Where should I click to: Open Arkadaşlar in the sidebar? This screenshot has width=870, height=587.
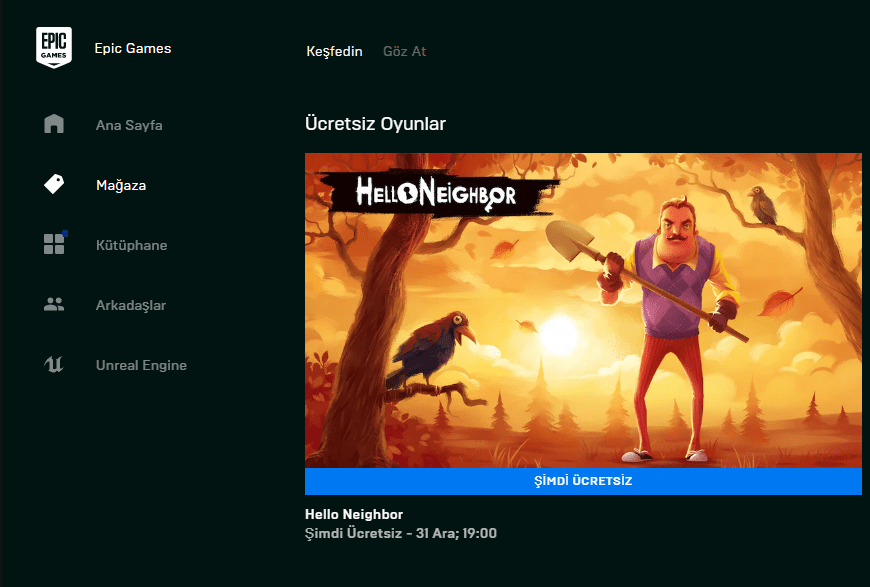[131, 305]
